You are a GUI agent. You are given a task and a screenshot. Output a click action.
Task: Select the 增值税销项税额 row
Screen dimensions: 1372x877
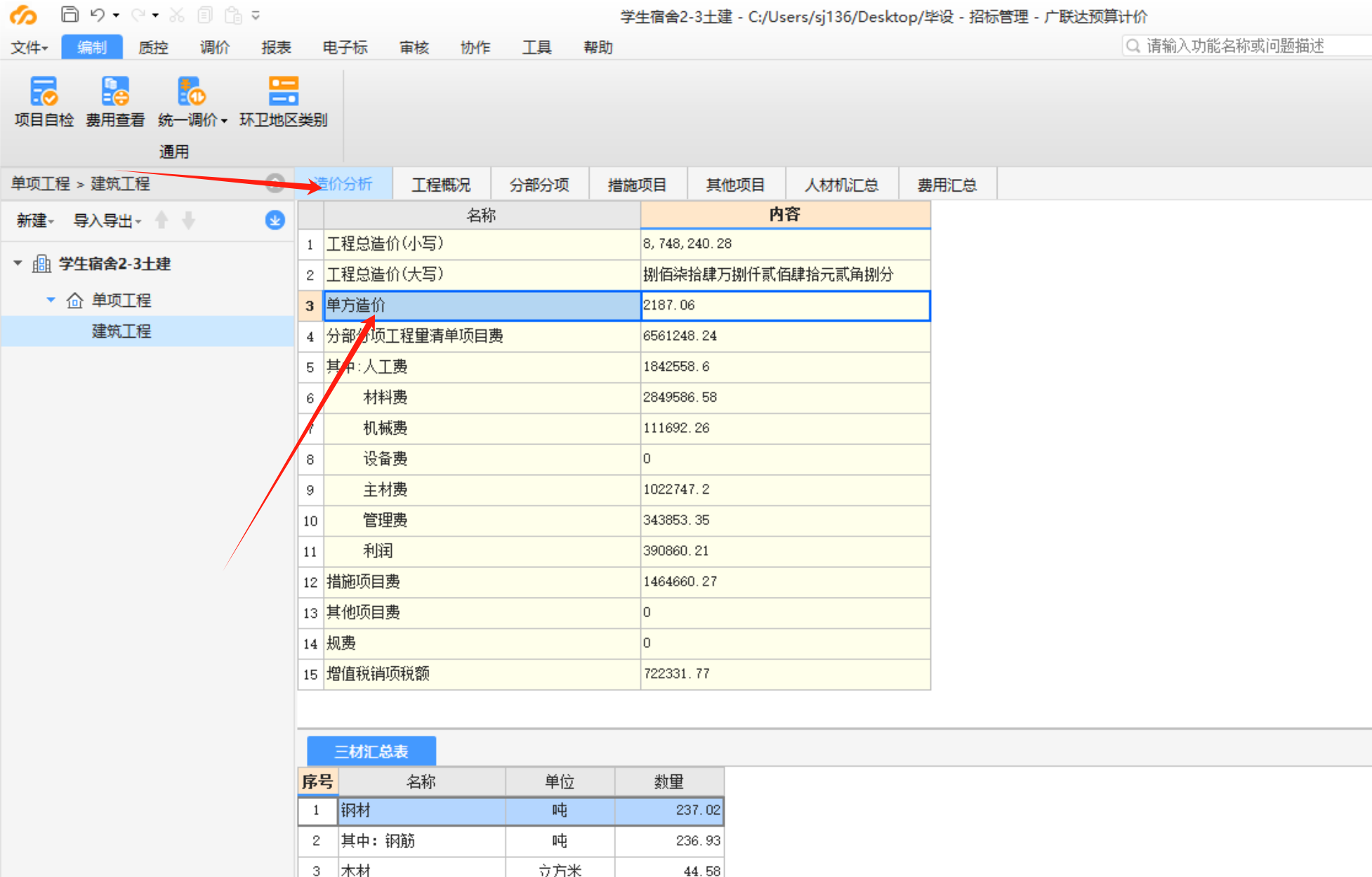[614, 674]
